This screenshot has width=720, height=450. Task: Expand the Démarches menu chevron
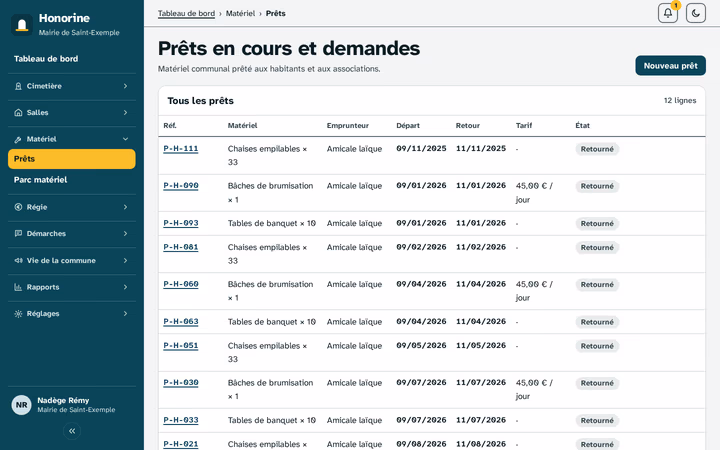click(125, 234)
